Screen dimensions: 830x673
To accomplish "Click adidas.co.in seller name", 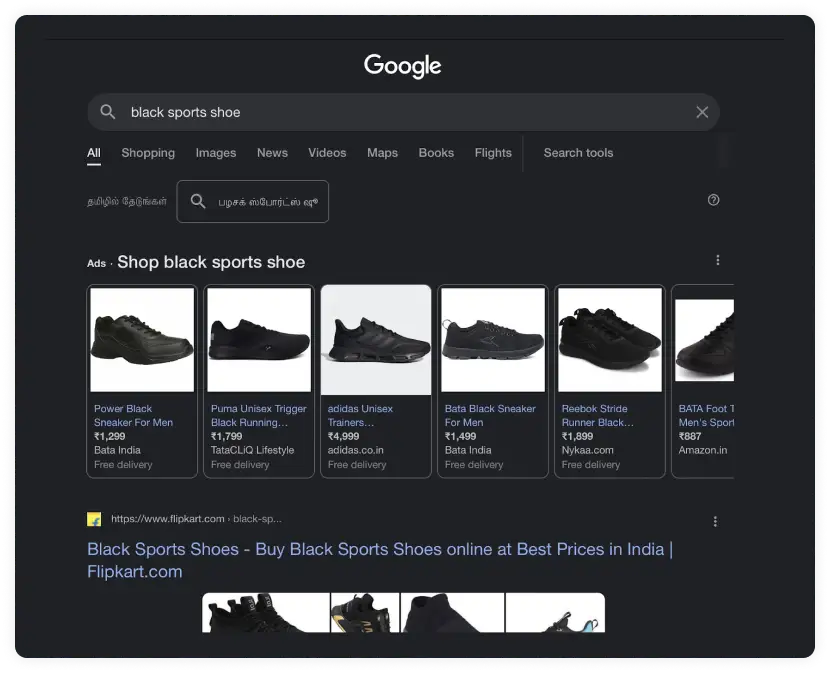I will tap(356, 450).
